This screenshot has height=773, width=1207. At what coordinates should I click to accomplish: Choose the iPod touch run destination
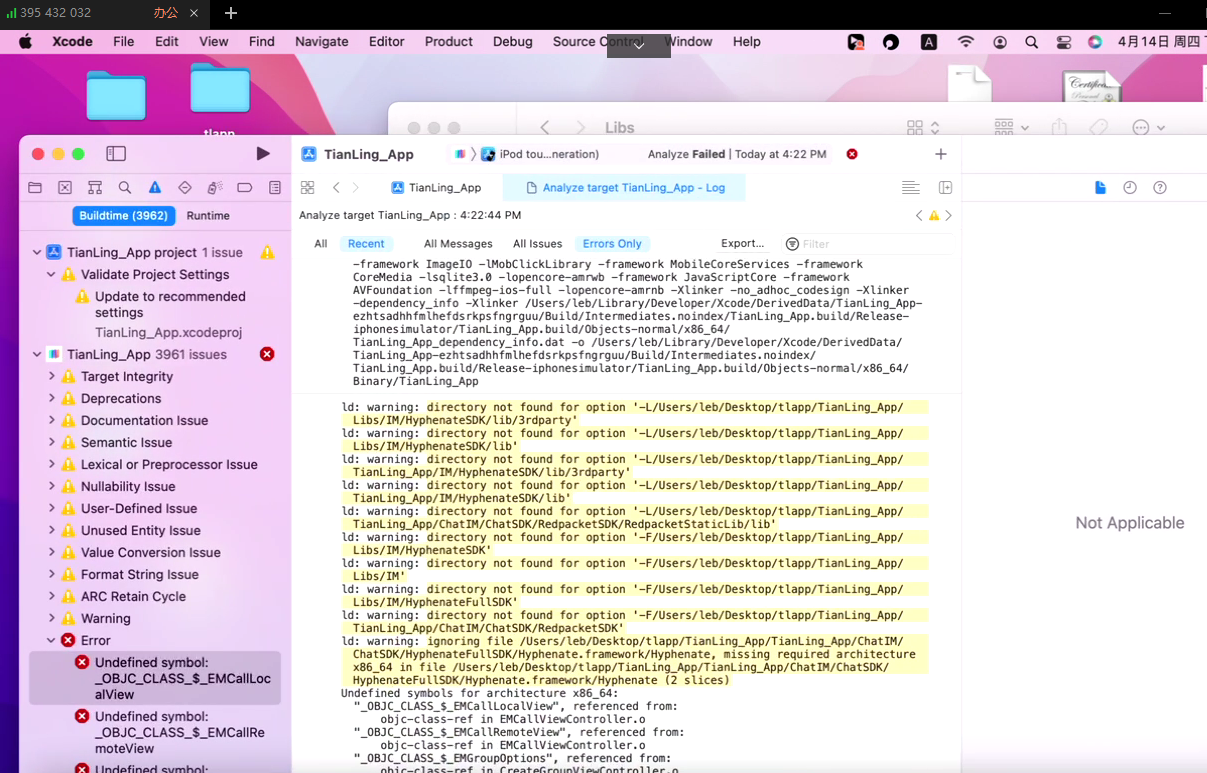point(542,154)
